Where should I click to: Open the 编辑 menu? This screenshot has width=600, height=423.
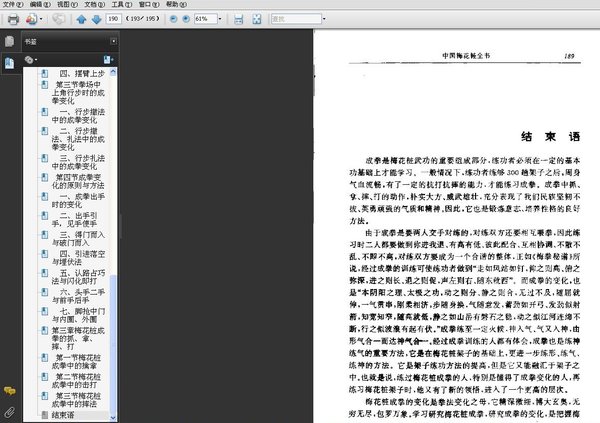pyautogui.click(x=40, y=4)
